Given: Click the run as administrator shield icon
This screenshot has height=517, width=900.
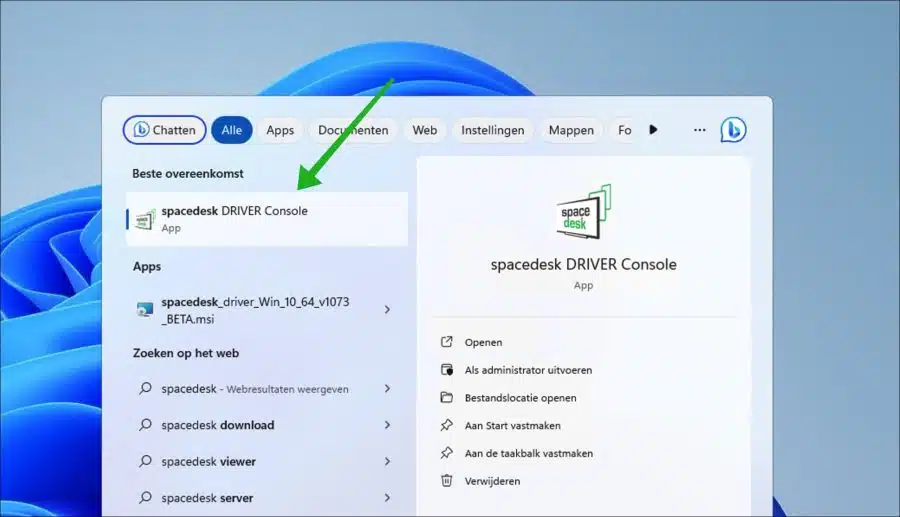Looking at the screenshot, I should [447, 370].
